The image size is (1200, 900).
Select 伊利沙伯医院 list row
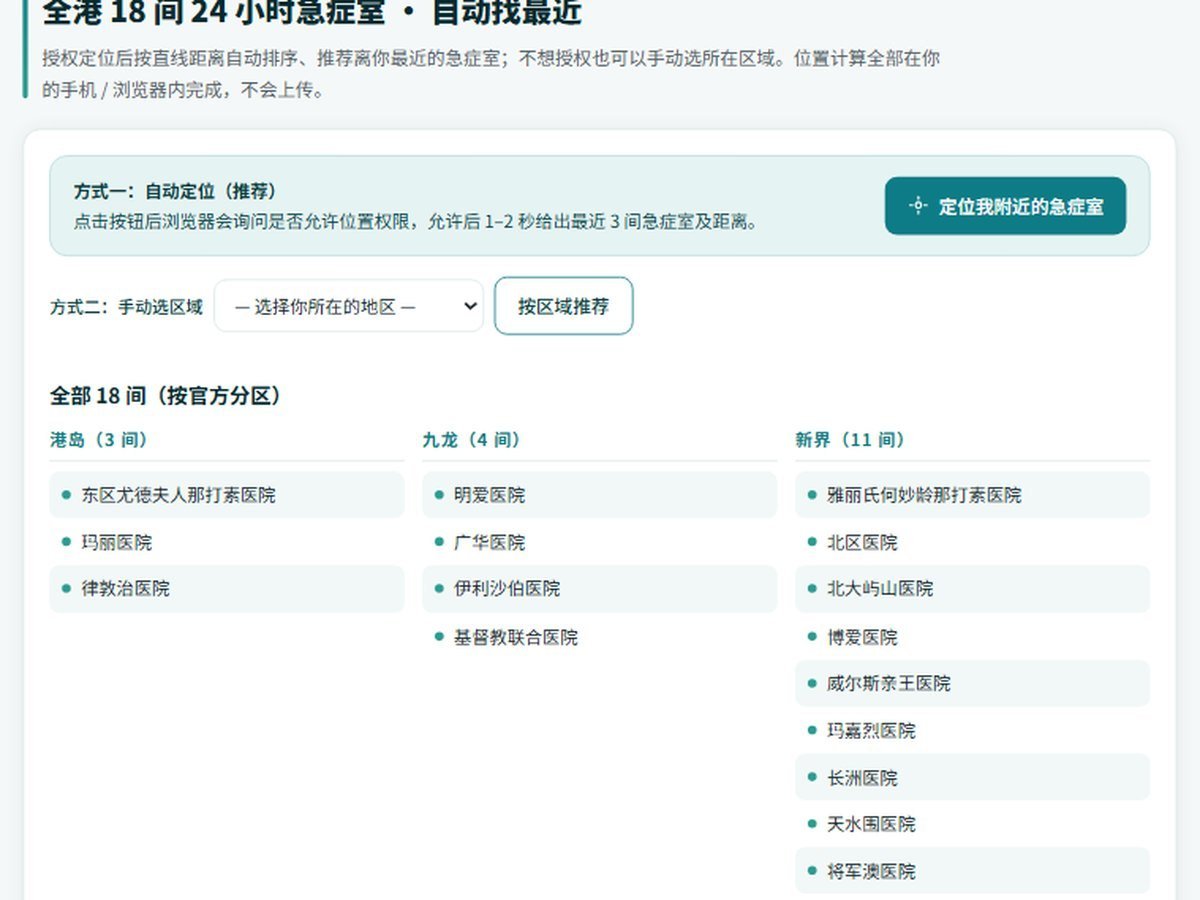pyautogui.click(x=599, y=589)
